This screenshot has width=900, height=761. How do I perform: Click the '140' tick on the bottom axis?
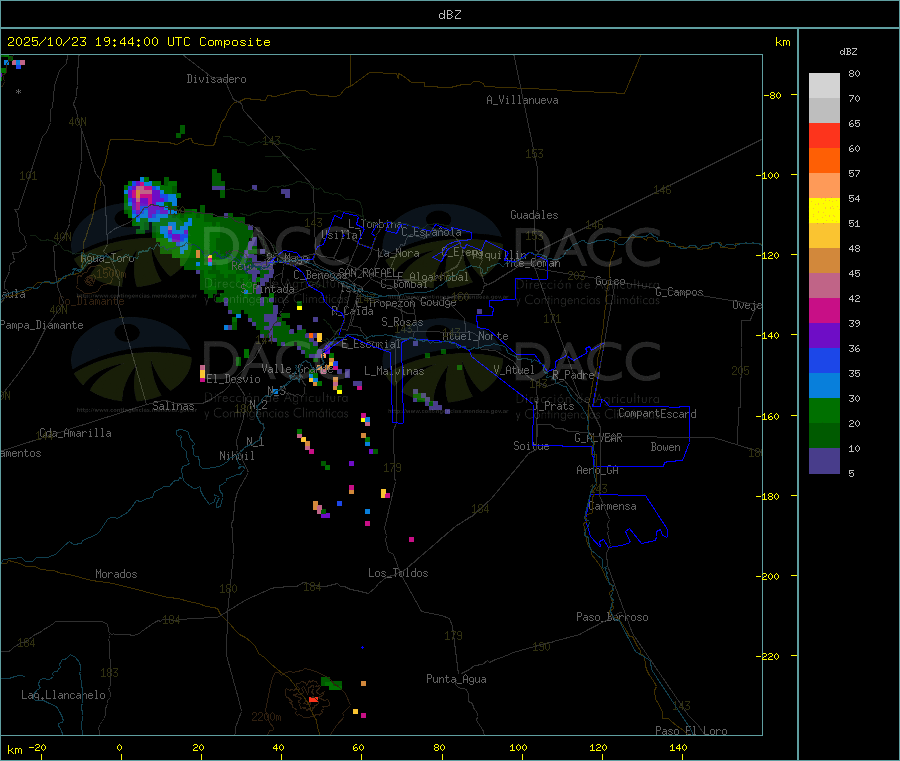click(678, 747)
